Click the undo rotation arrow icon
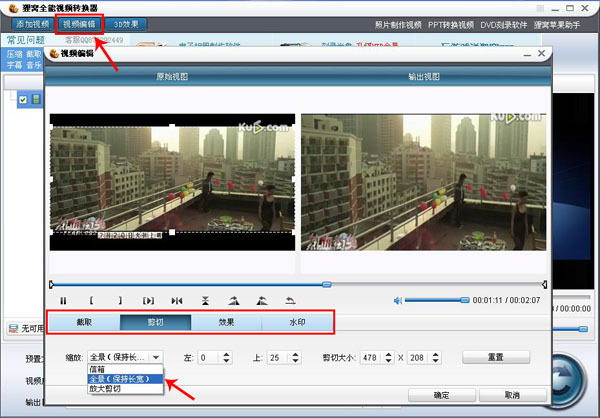The image size is (600, 418). 290,301
